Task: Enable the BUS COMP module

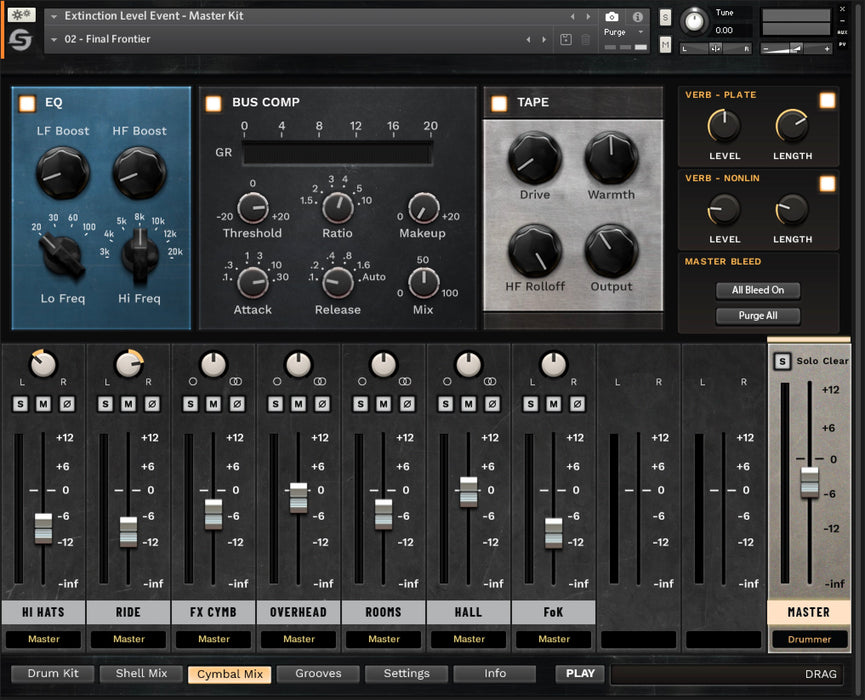Action: (213, 103)
